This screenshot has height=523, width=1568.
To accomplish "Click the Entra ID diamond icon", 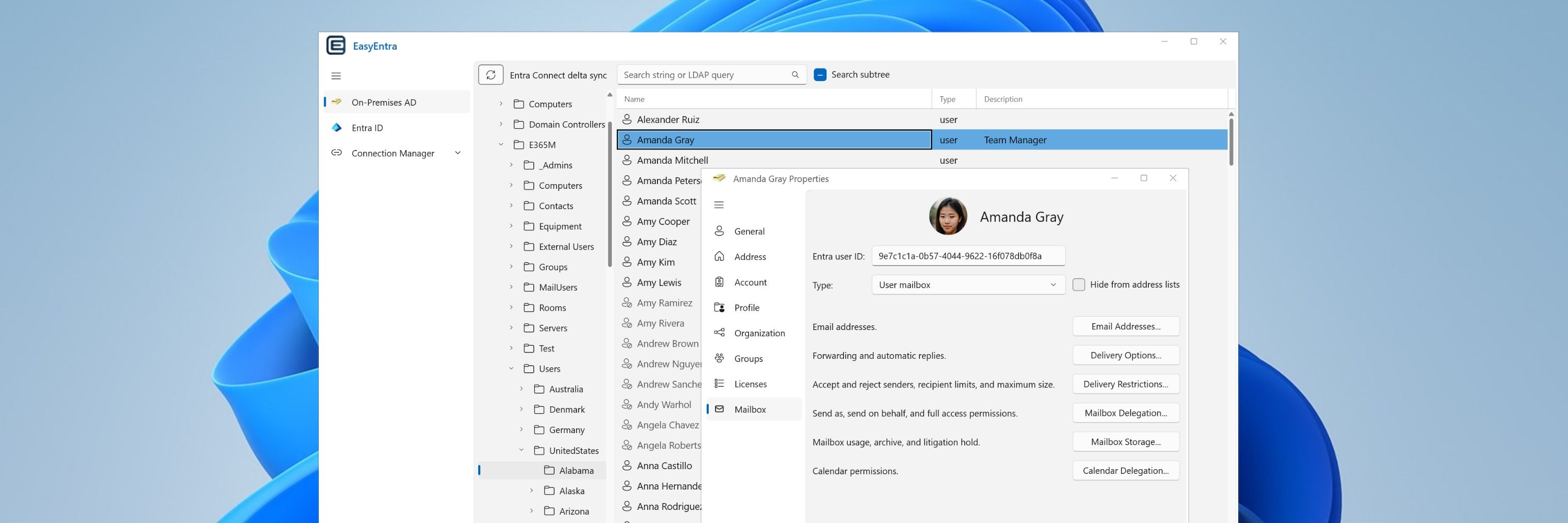I will [336, 127].
